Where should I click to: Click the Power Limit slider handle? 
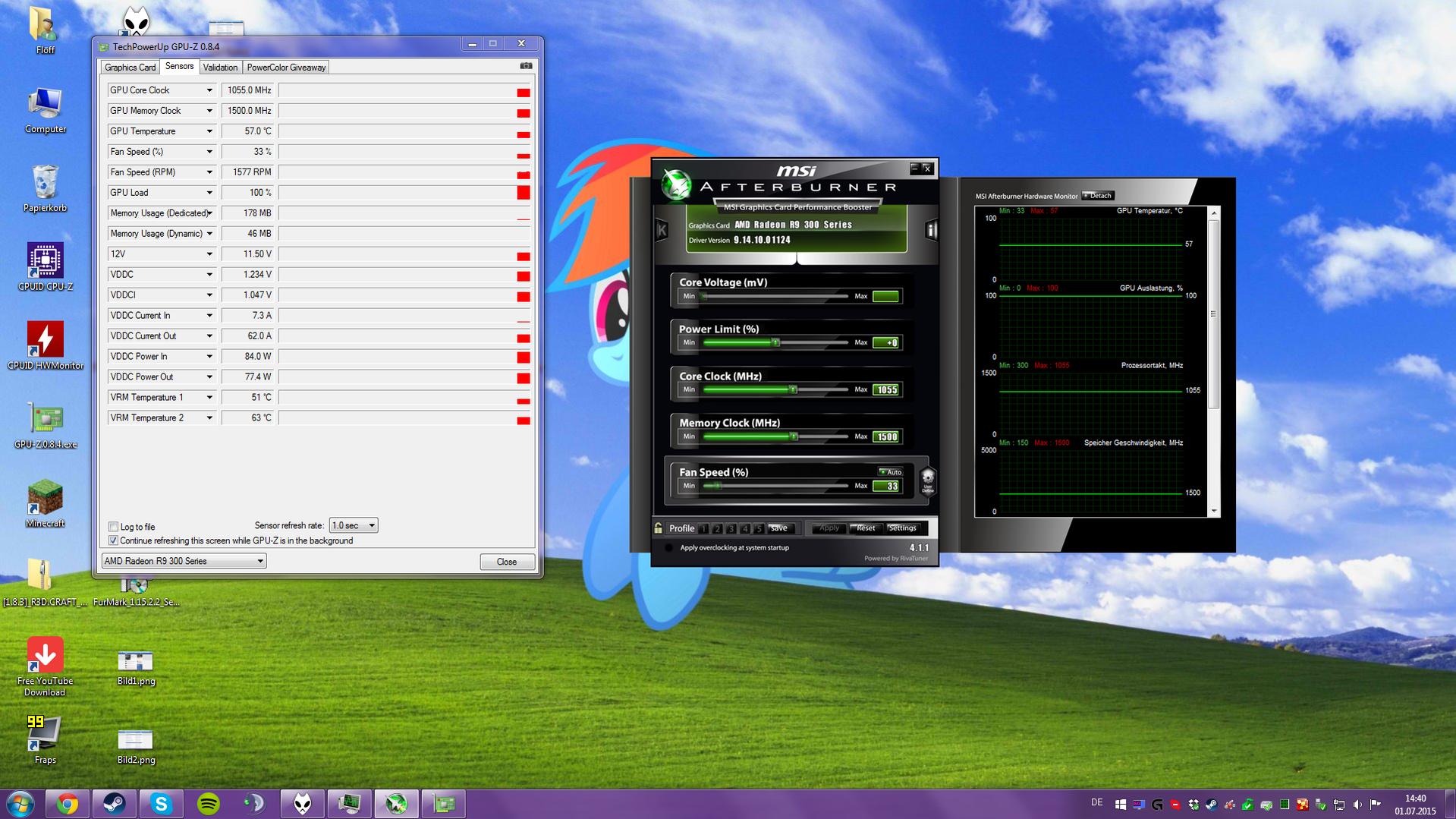coord(775,342)
